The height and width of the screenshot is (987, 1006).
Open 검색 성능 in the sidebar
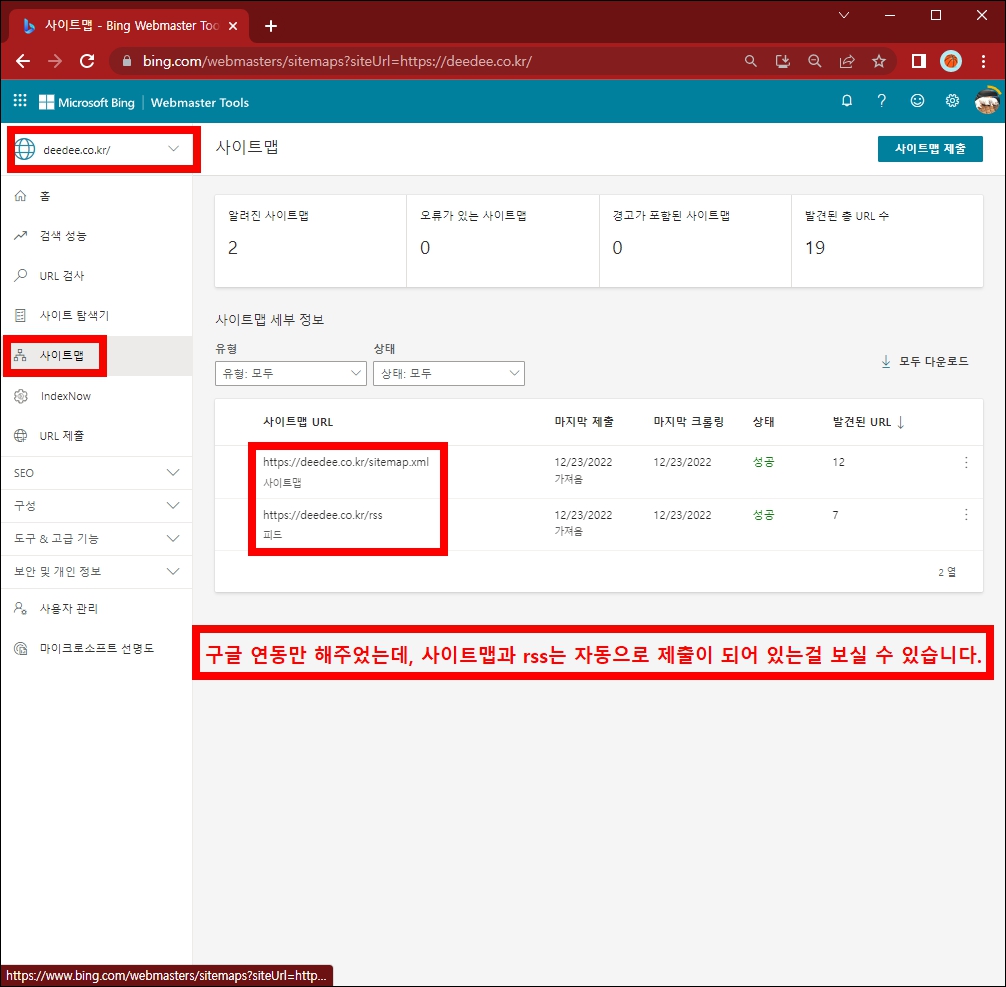pos(97,236)
